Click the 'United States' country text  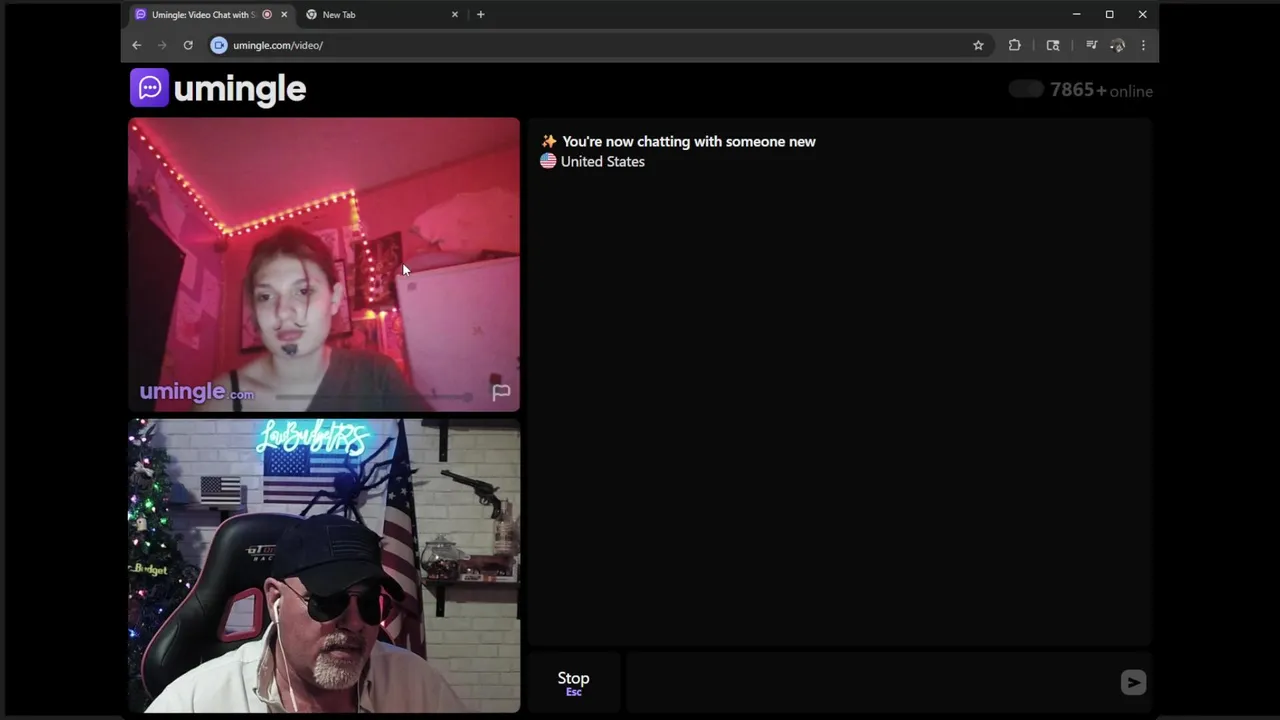[x=603, y=161]
